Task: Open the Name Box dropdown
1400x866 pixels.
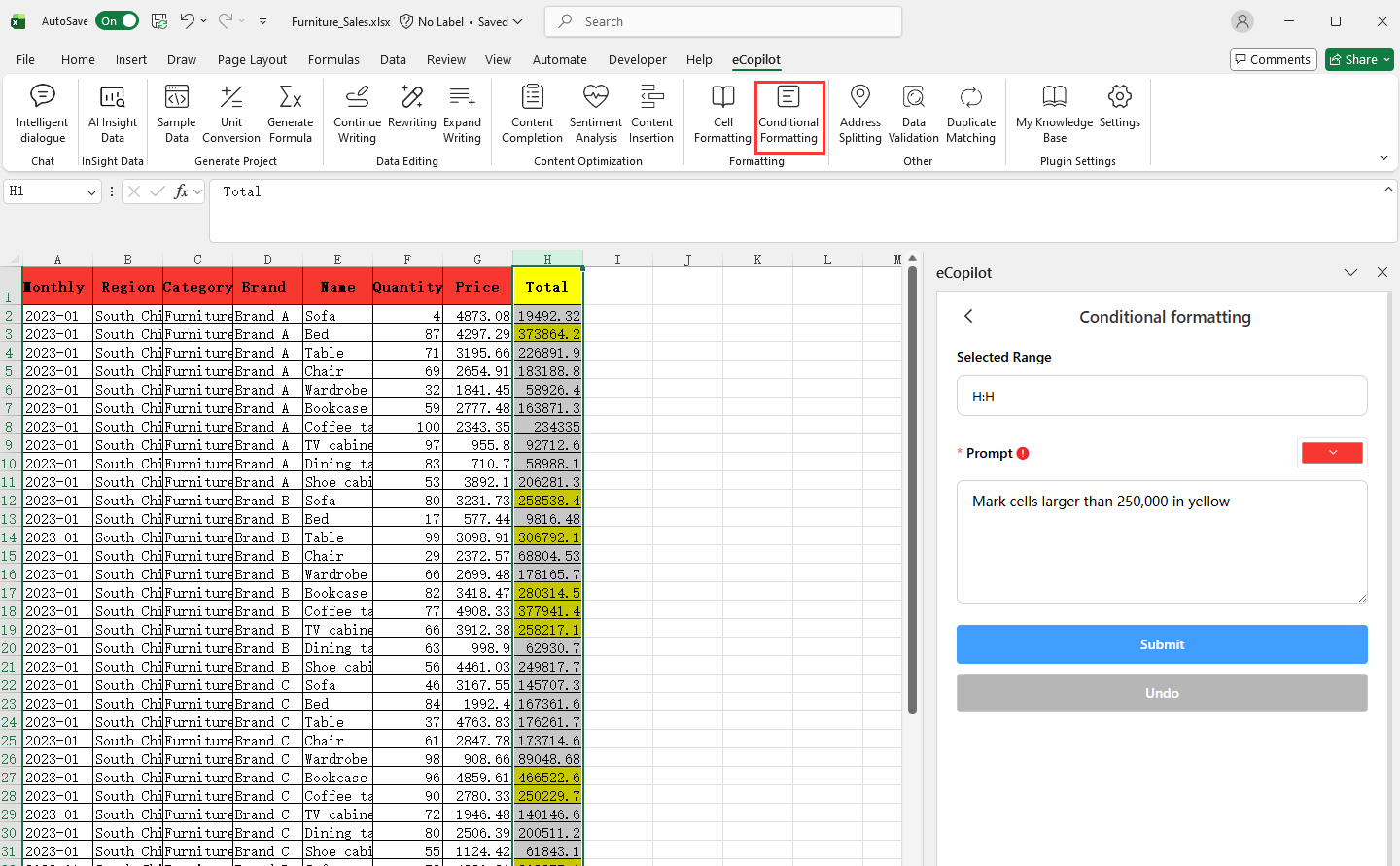Action: (90, 191)
